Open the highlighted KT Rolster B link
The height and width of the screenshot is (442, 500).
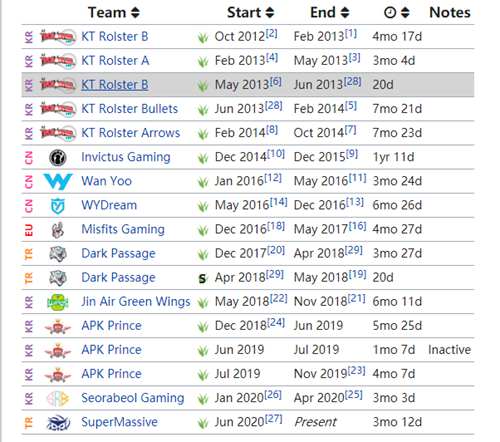pyautogui.click(x=115, y=85)
